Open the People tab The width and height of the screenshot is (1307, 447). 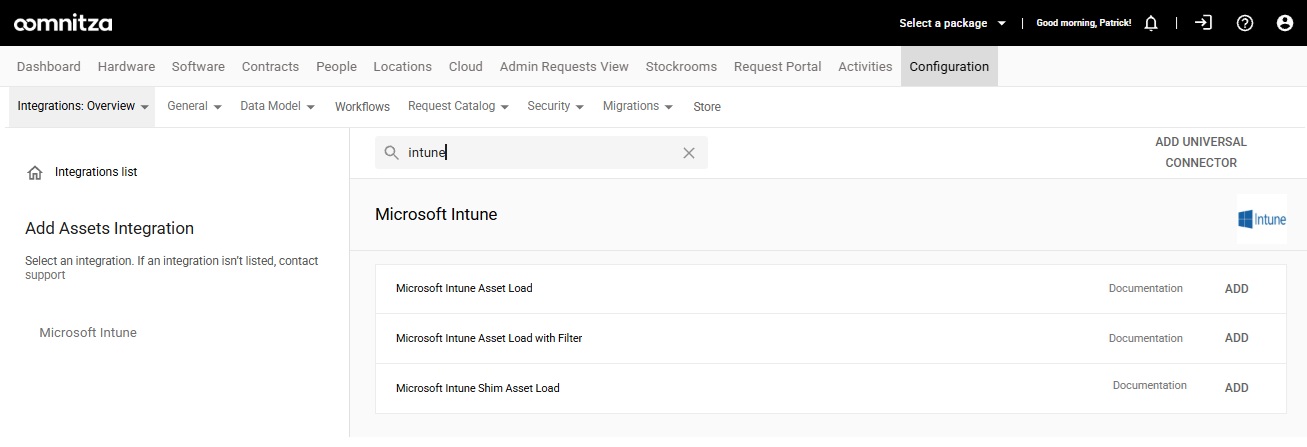(336, 67)
